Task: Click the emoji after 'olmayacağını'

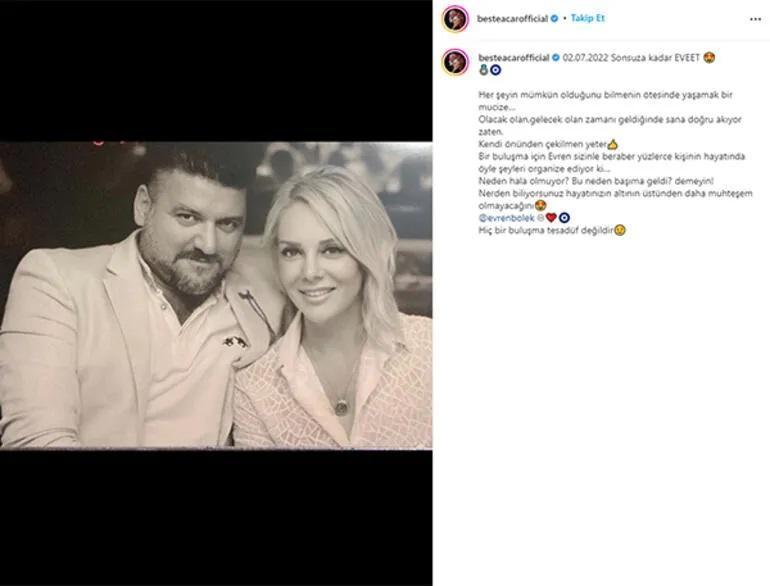Action: (540, 205)
